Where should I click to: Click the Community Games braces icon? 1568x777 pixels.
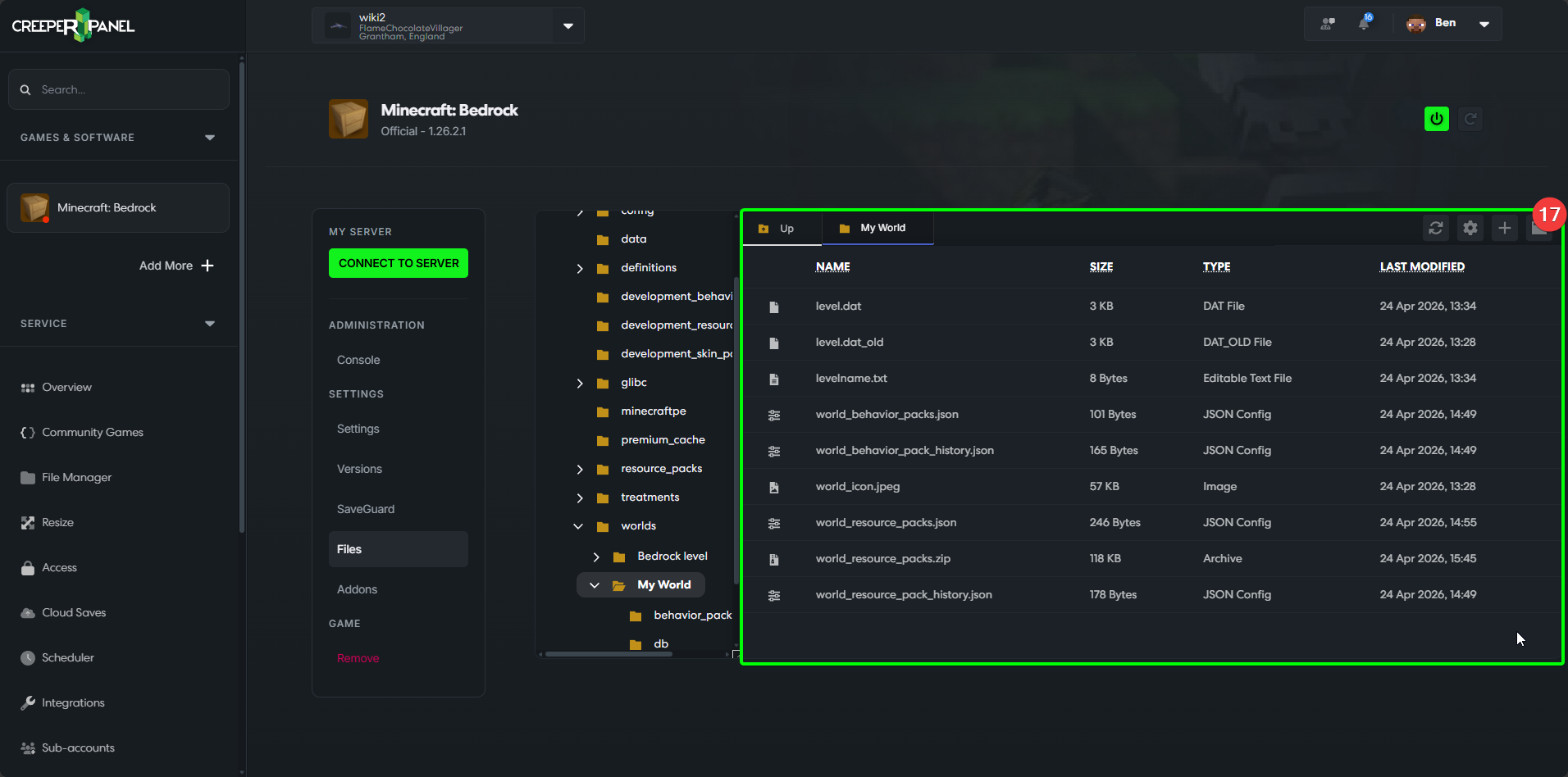click(28, 433)
